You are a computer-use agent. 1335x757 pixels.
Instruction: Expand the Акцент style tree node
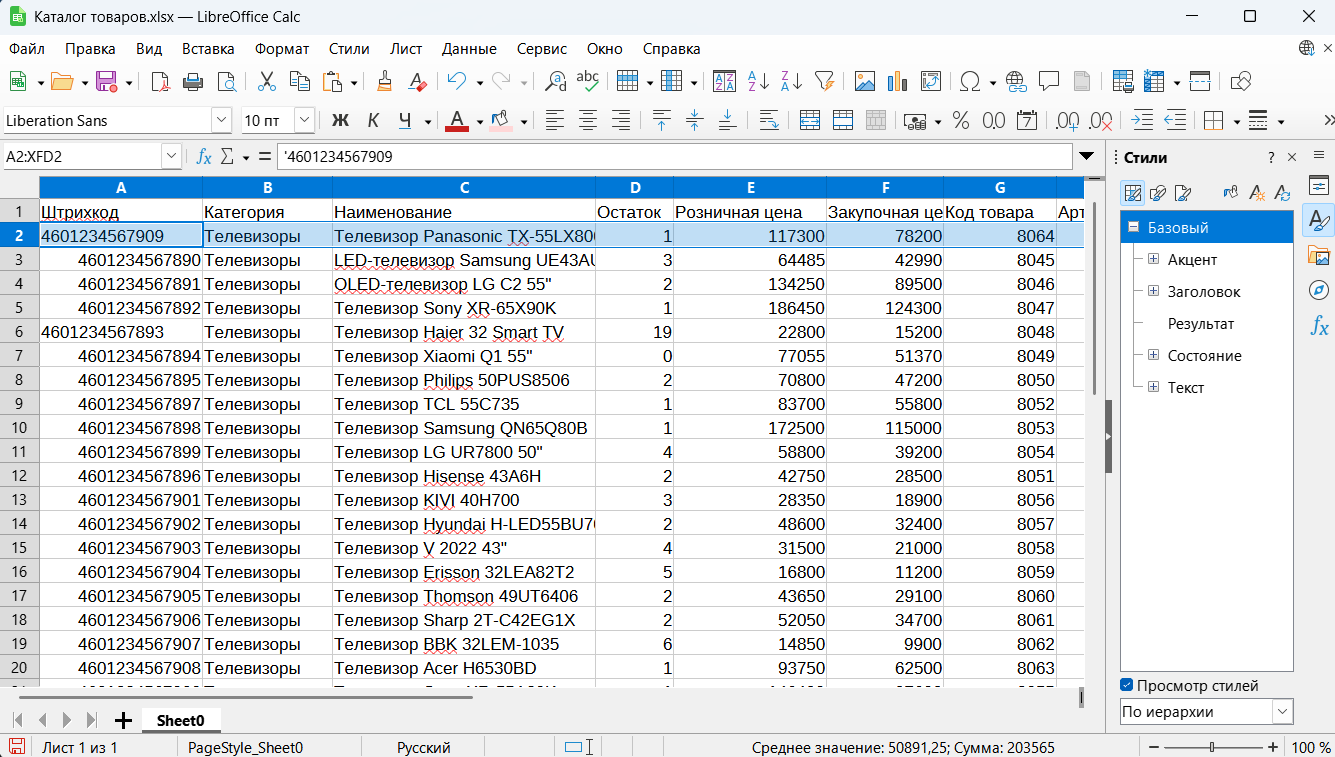(x=1153, y=259)
